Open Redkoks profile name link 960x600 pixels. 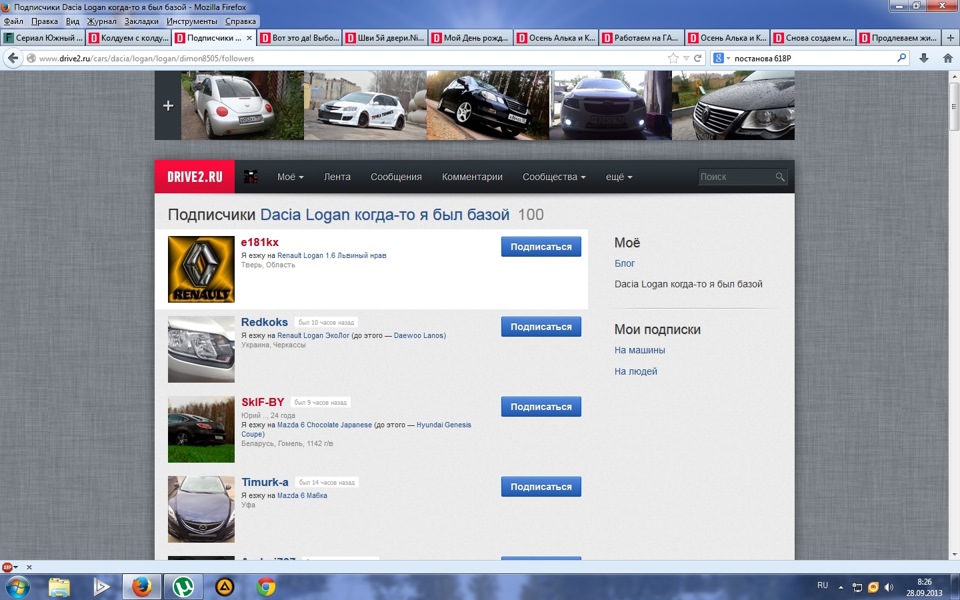coord(264,322)
